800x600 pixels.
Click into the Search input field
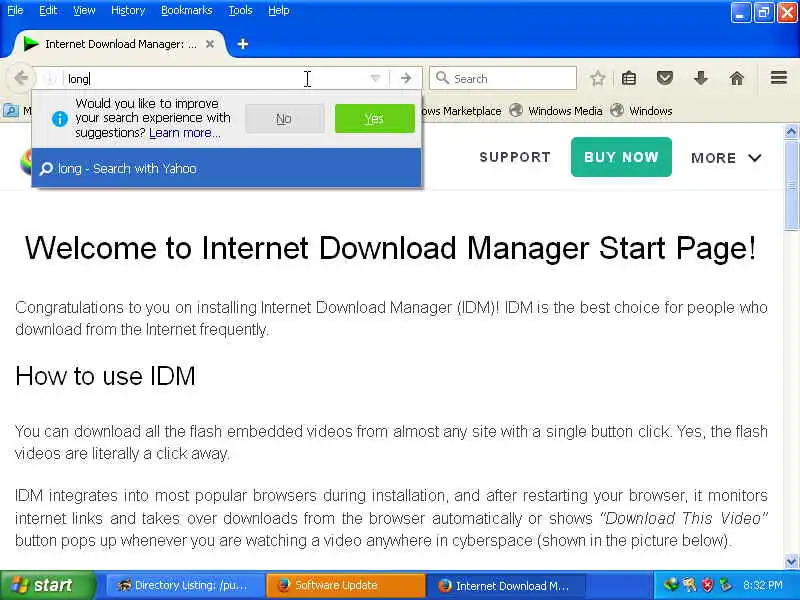(503, 79)
